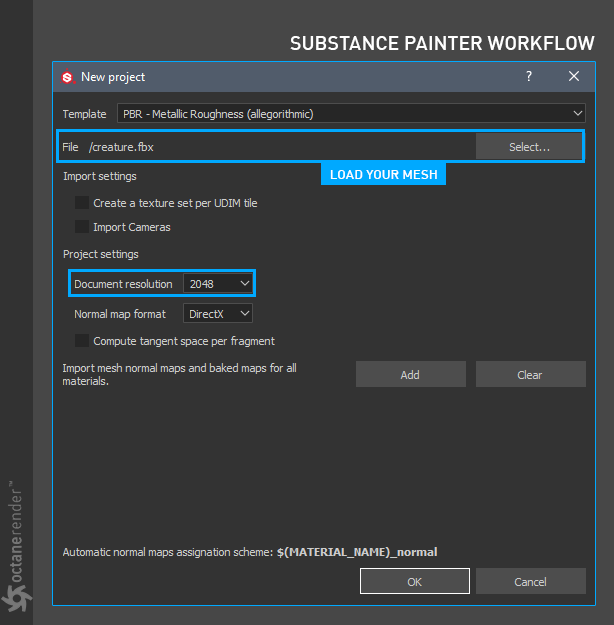Open the Document resolution 2048 dropdown
614x625 pixels.
pyautogui.click(x=218, y=284)
